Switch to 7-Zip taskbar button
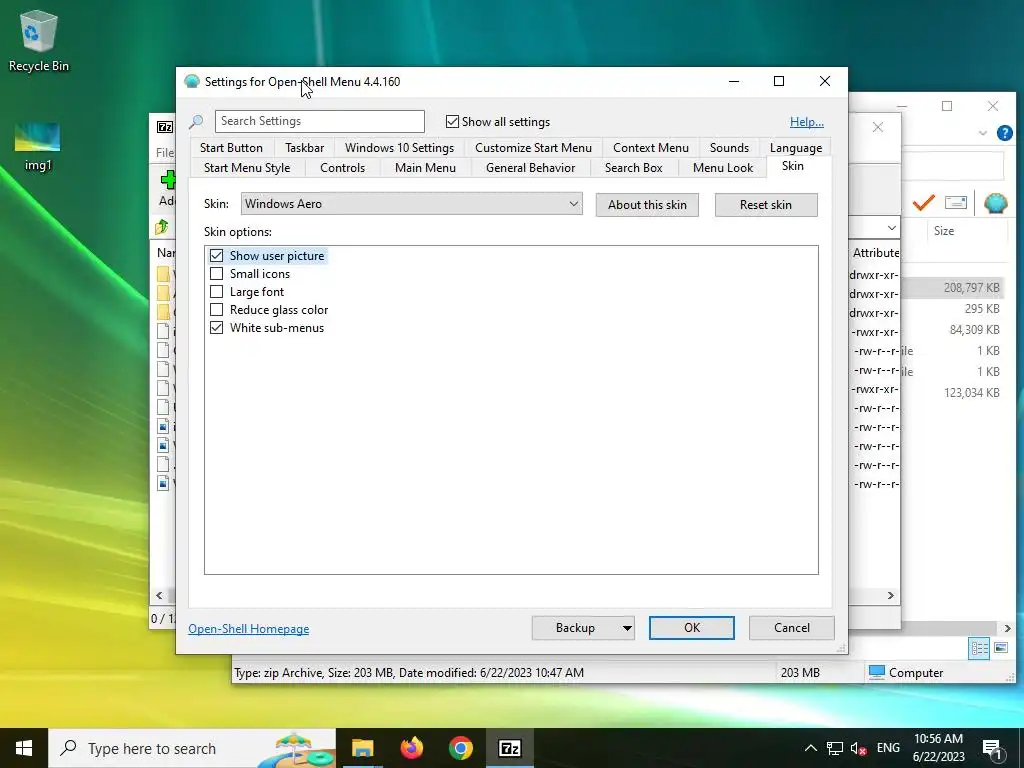The height and width of the screenshot is (768, 1024). click(509, 748)
